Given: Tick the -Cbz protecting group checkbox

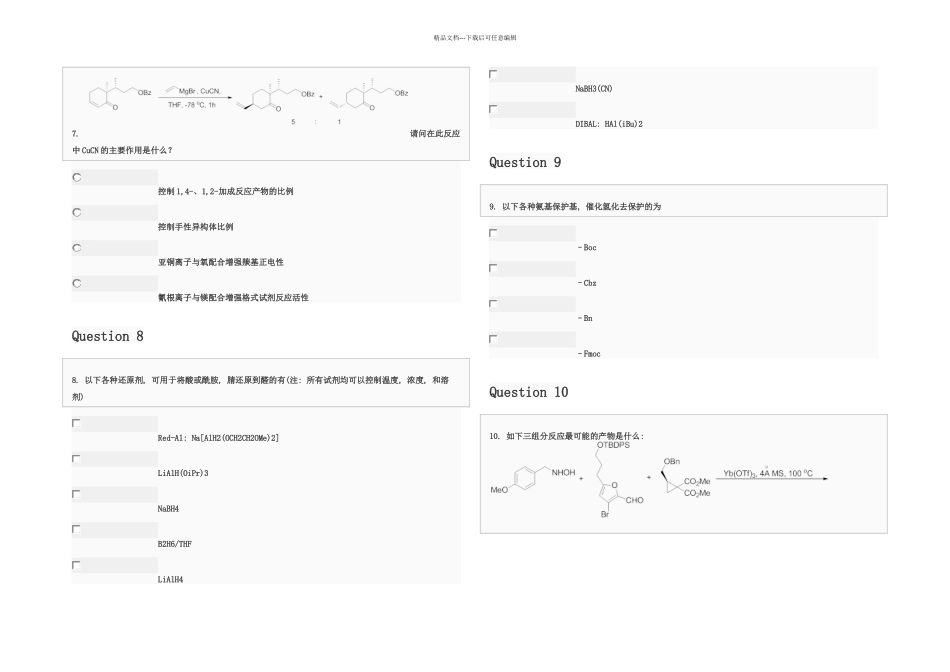Looking at the screenshot, I should coord(493,268).
